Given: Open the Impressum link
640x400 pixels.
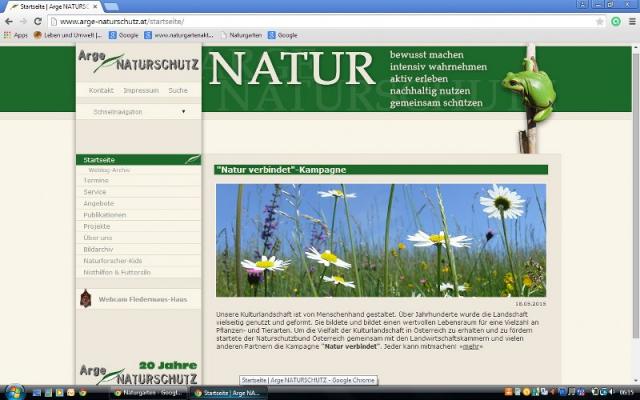Looking at the screenshot, I should [141, 91].
